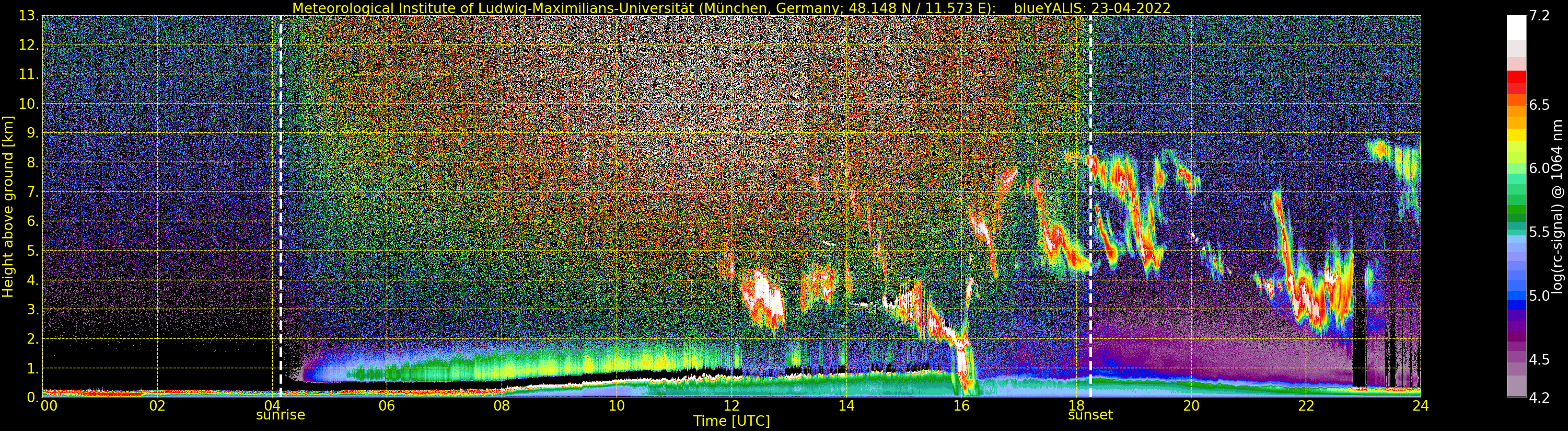This screenshot has height=431, width=1568.
Task: Click the height axis tick label '0.'
Action: [x=32, y=397]
